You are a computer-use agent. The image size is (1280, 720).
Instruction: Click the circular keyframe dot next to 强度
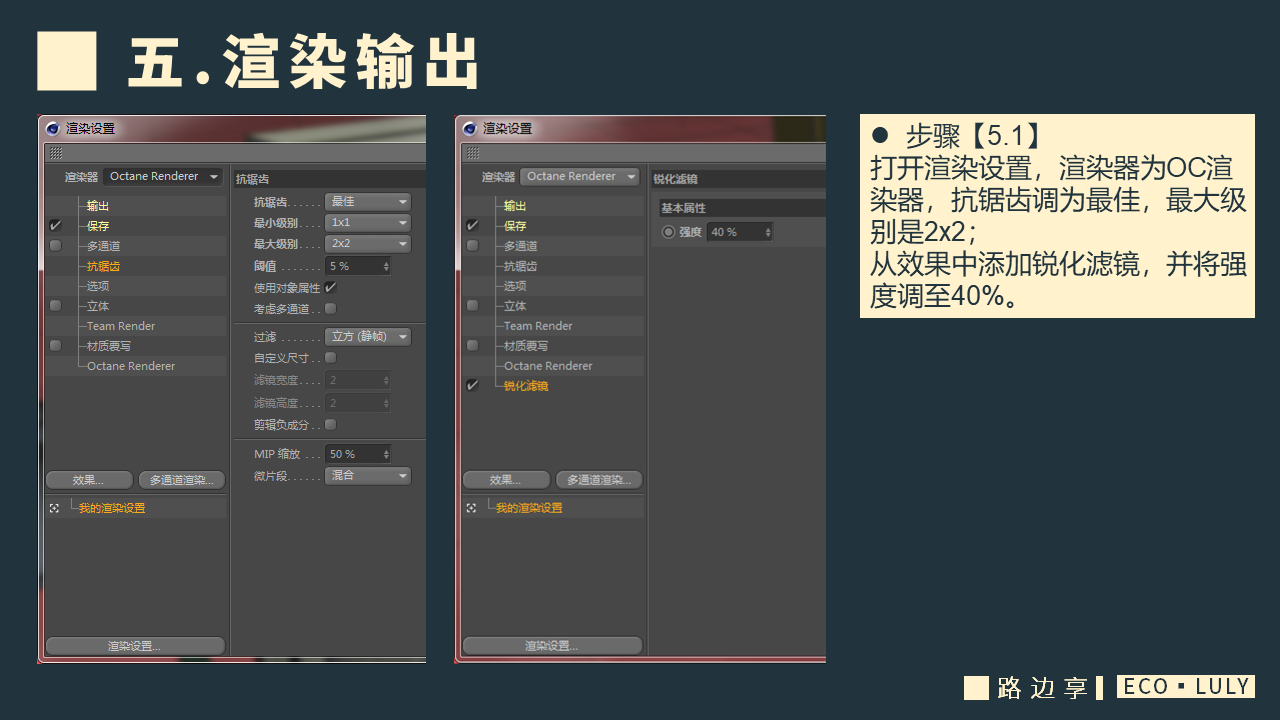[668, 232]
